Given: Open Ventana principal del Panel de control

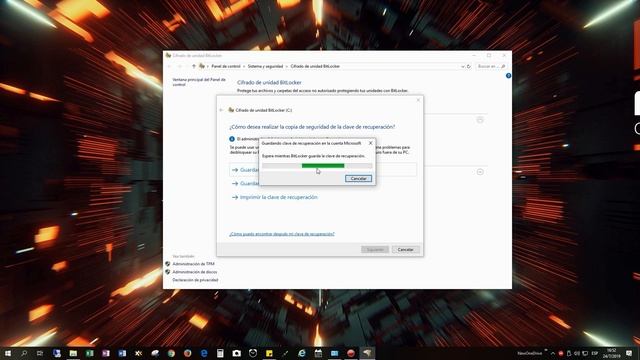Looking at the screenshot, I should point(199,82).
